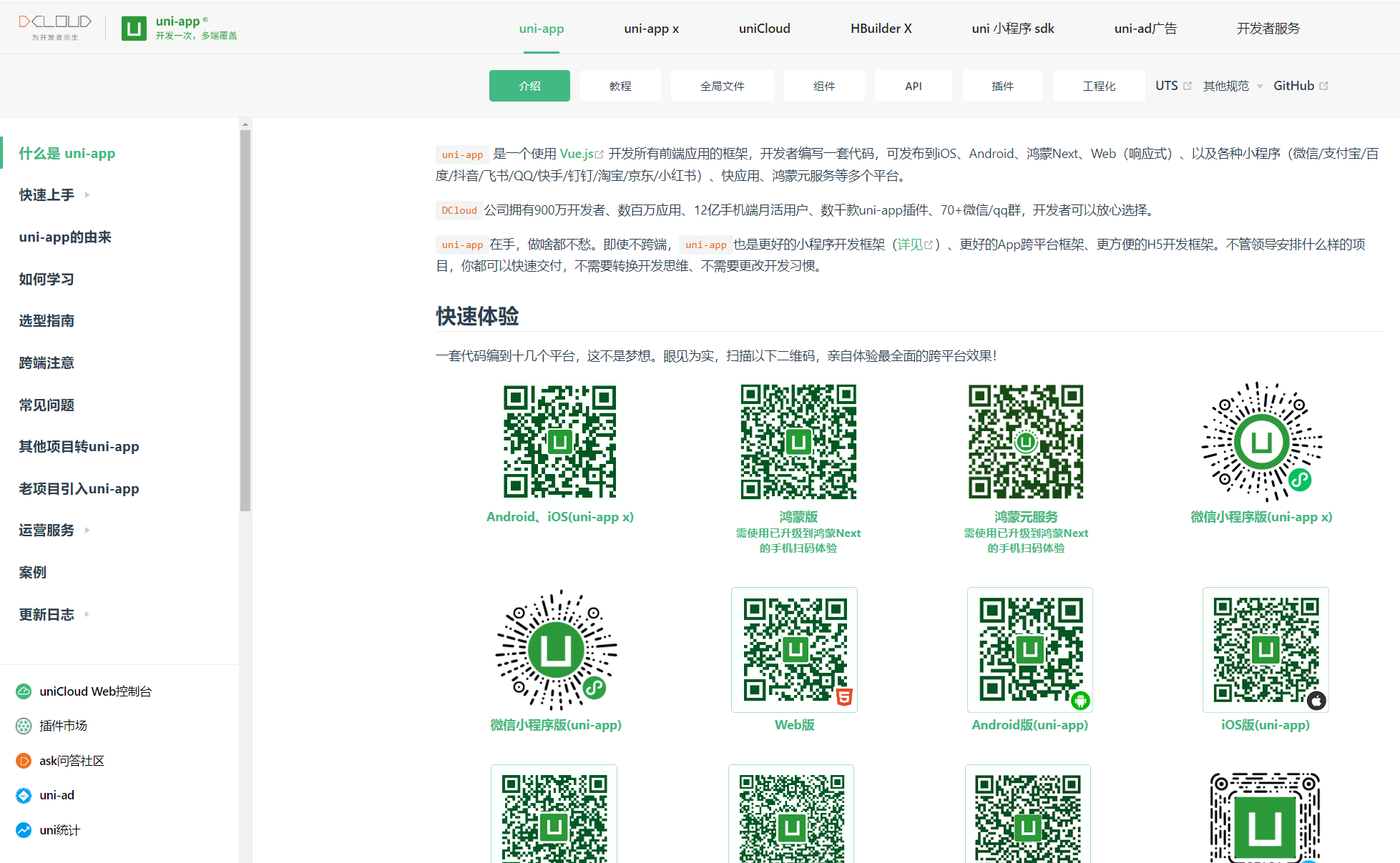Viewport: 1400px width, 863px height.
Task: Click the Web版 caption text
Action: pyautogui.click(x=795, y=725)
